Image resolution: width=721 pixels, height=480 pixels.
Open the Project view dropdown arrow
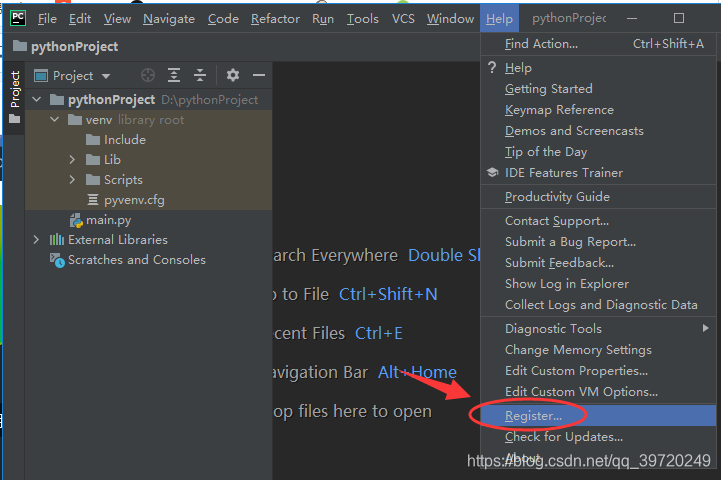106,76
